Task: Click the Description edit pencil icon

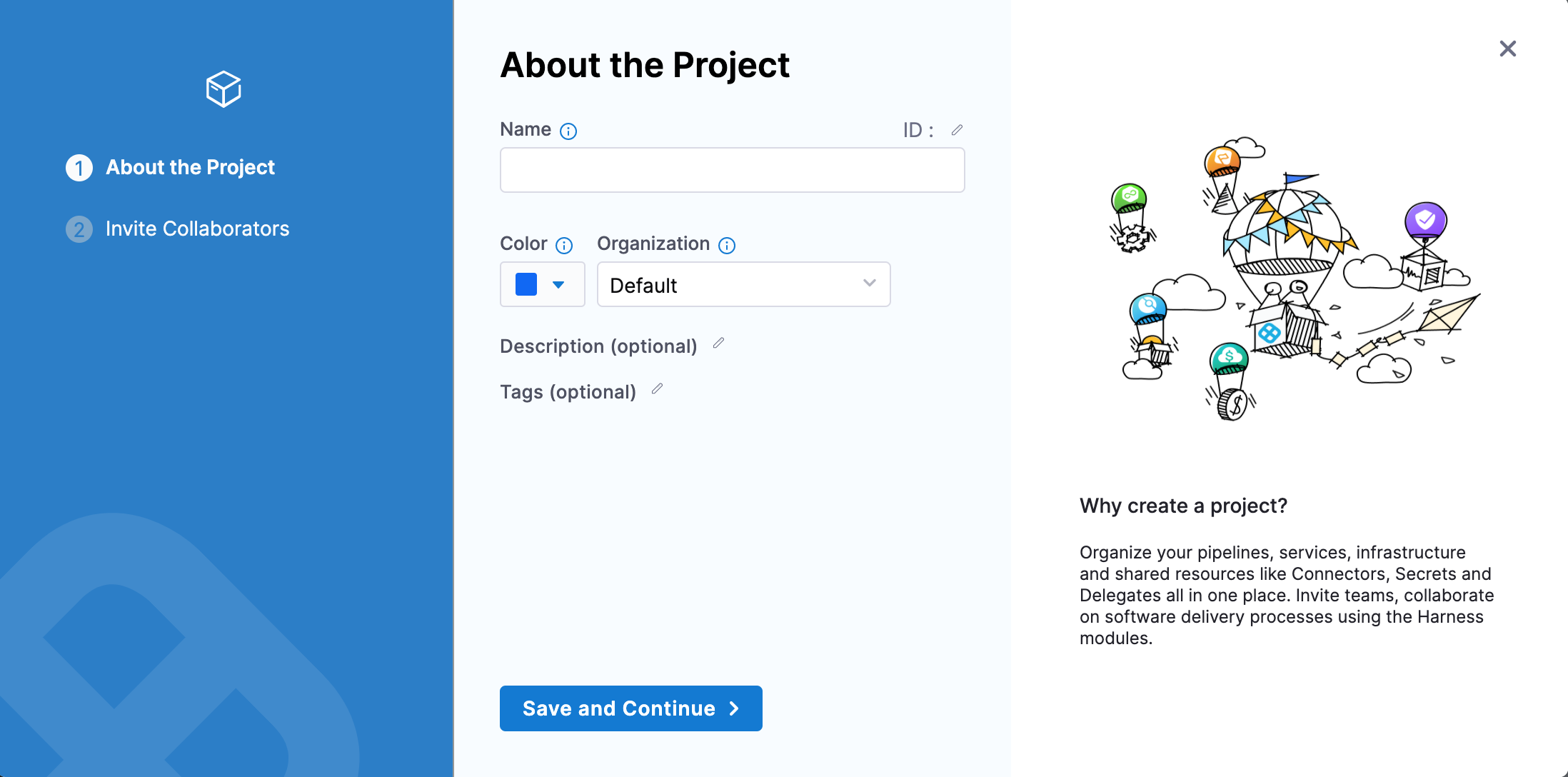Action: pos(718,344)
